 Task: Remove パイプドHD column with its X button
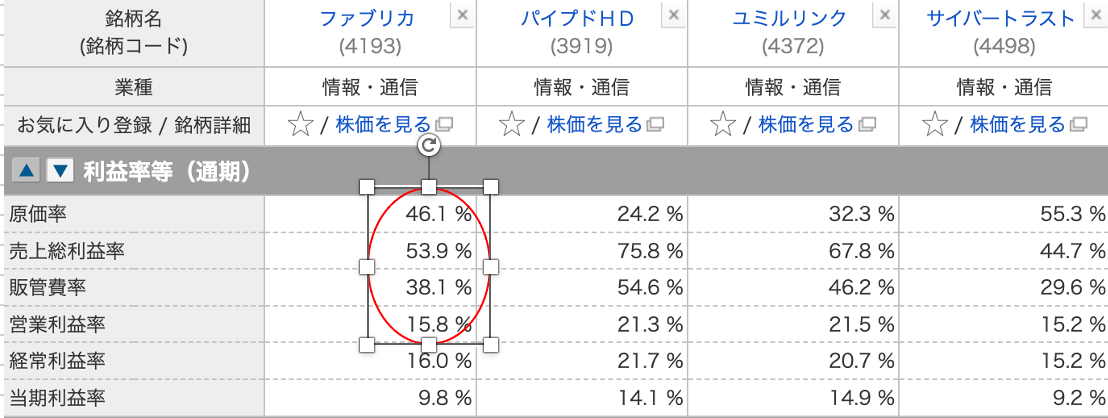(x=673, y=15)
